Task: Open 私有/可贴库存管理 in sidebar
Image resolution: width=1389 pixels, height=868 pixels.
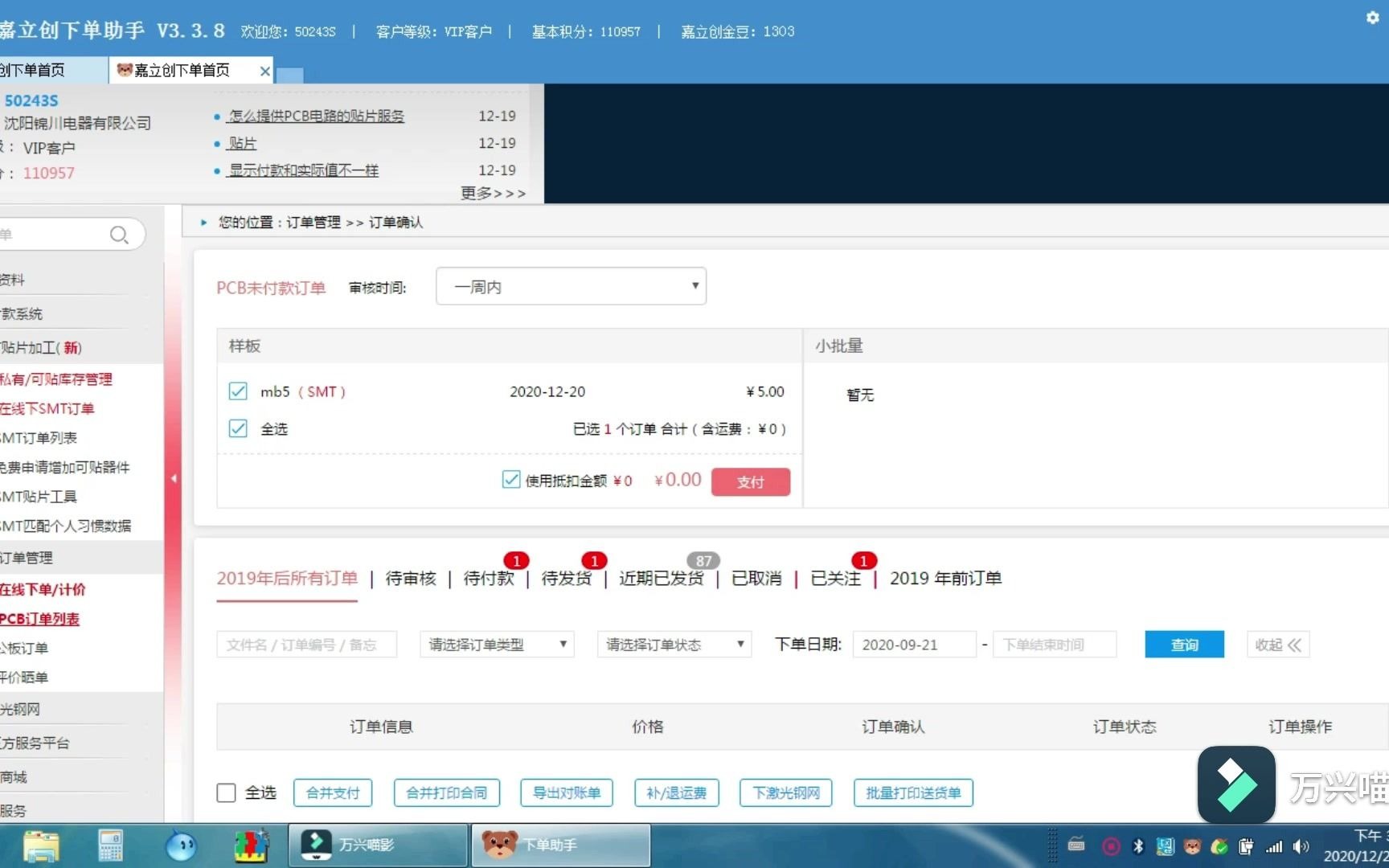Action: click(56, 379)
